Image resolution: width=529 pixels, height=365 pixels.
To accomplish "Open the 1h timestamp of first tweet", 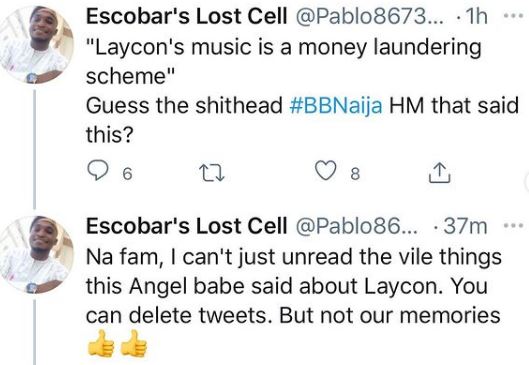I will 476,16.
